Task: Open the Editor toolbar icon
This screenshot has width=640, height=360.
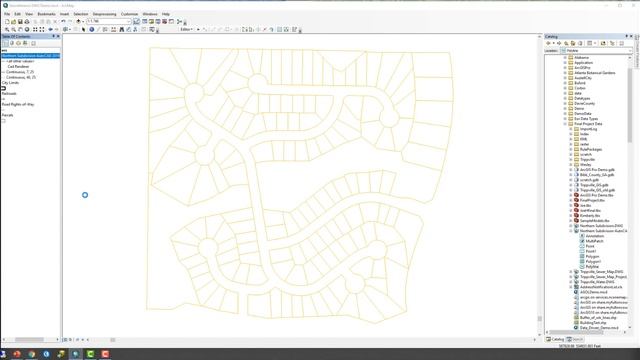Action: 136,22
